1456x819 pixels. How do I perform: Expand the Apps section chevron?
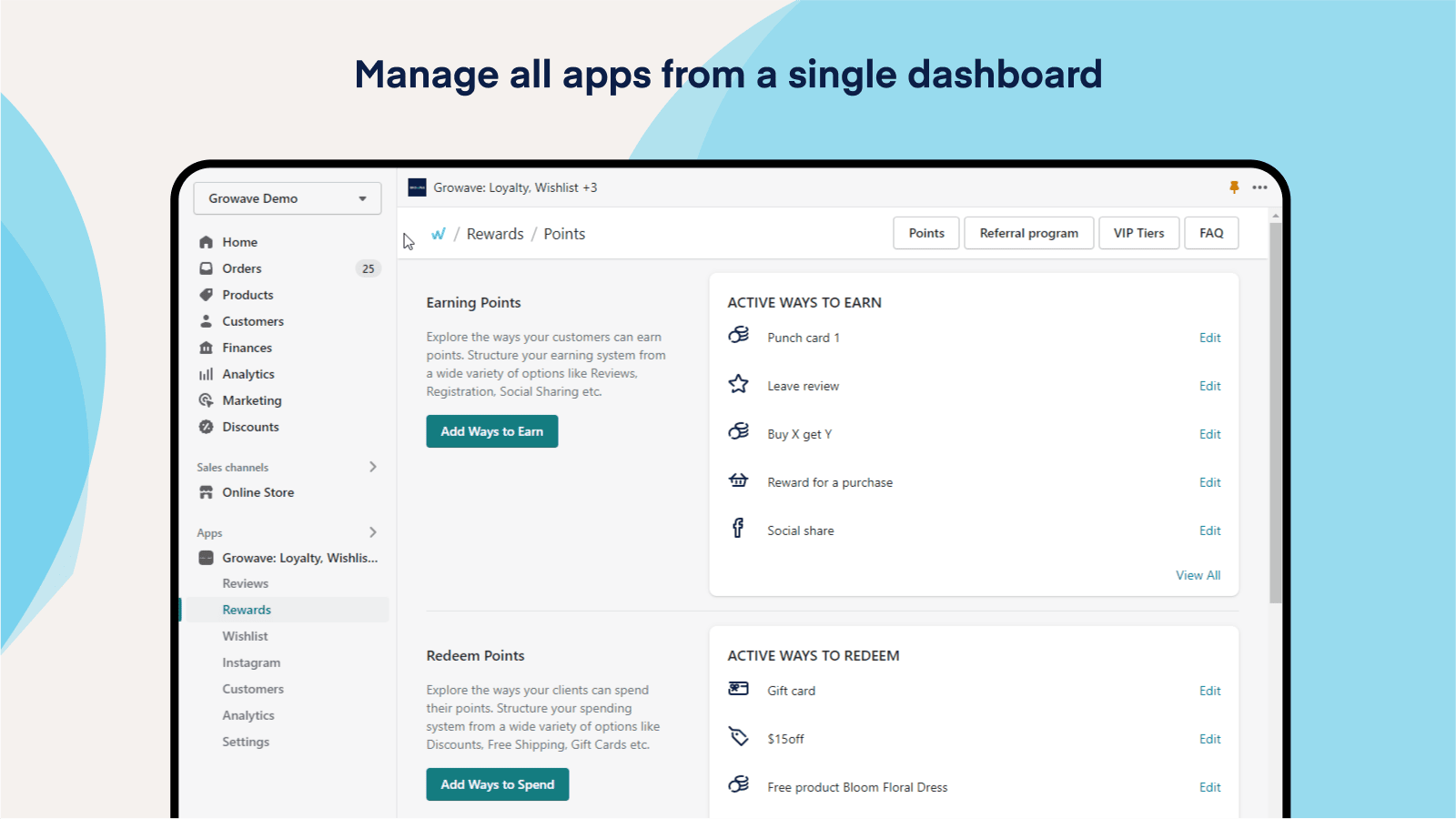coord(373,532)
